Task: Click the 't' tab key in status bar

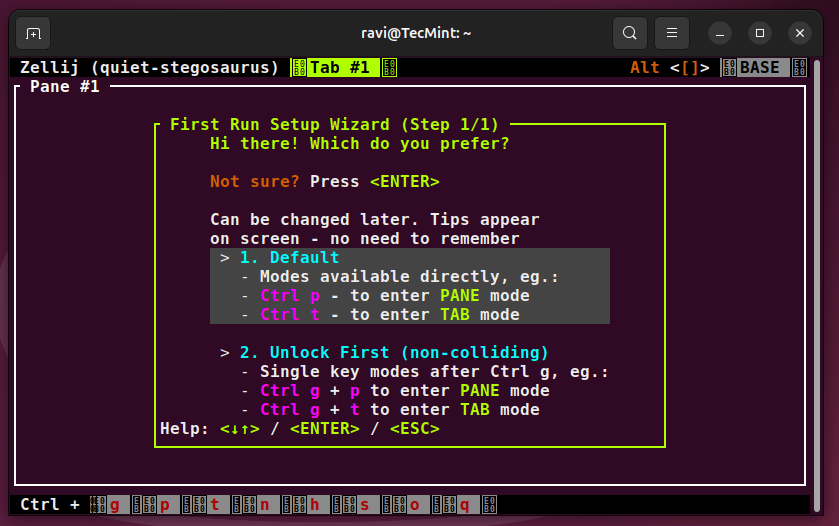Action: pos(214,505)
